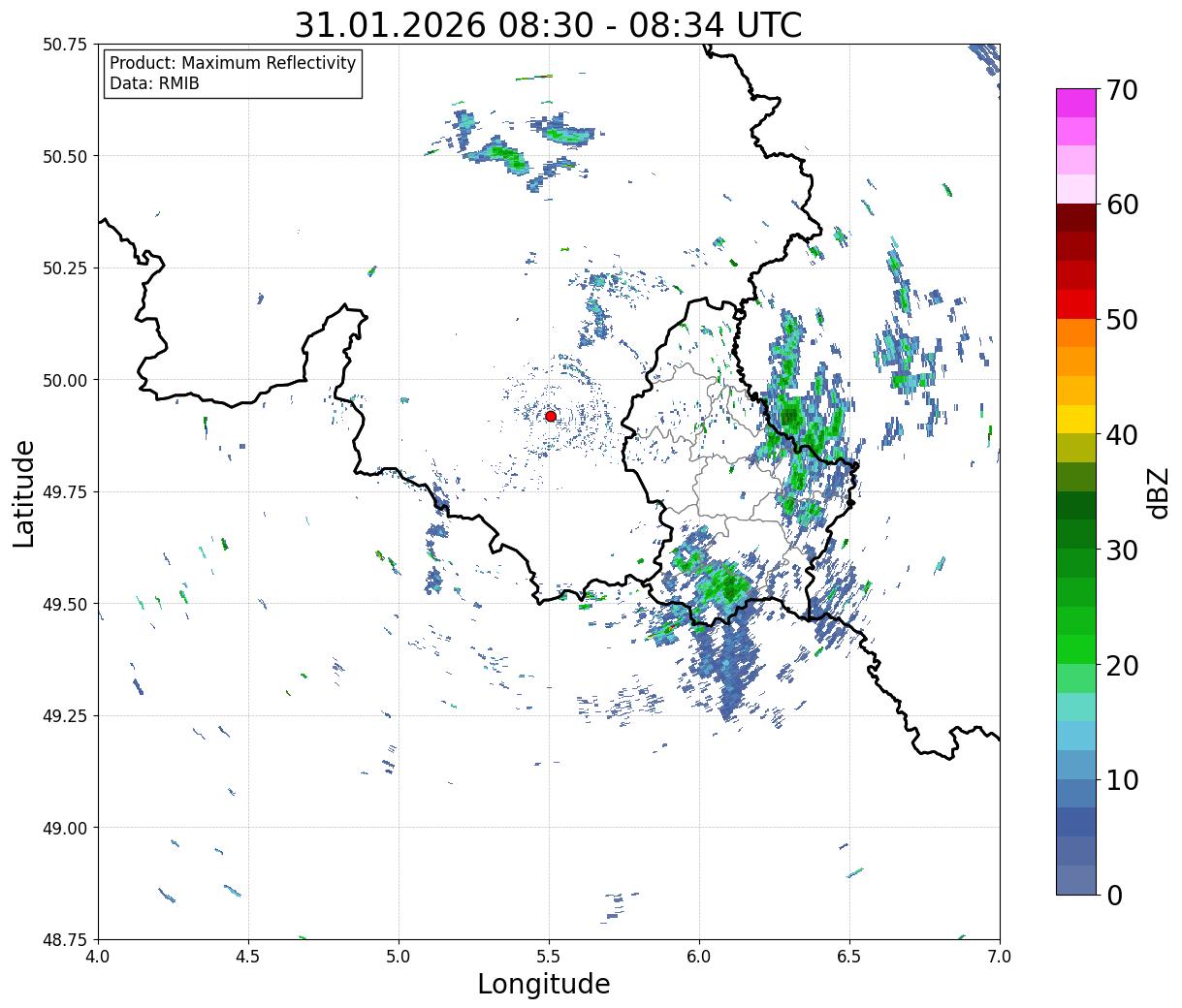The image size is (1182, 1008).
Task: Click the colorbar tick label 60
Action: point(1122,205)
